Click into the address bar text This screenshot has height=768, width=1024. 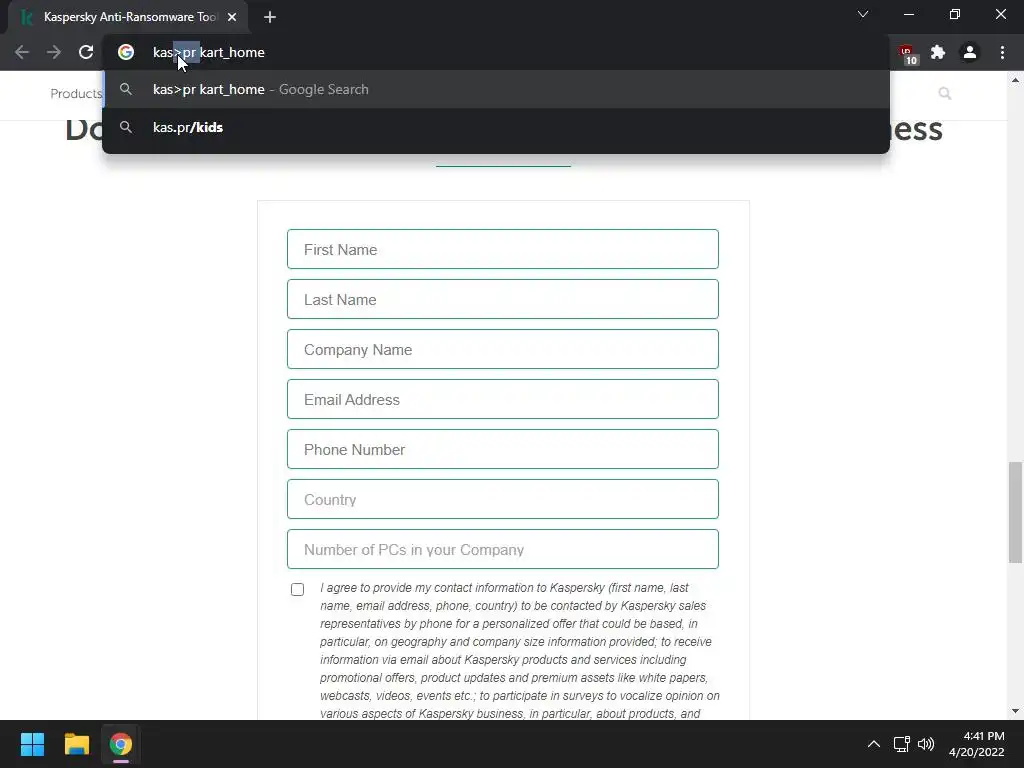click(208, 52)
